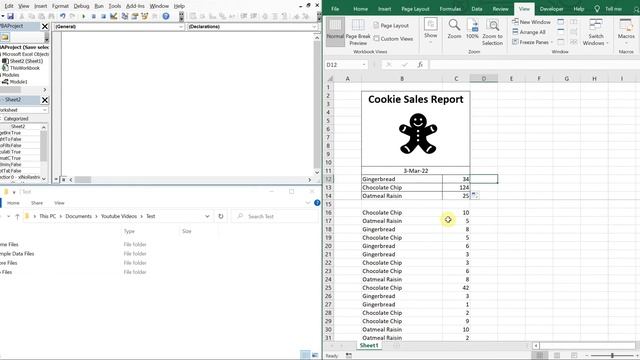
Task: Click the Excel formula bar input
Action: coord(534,64)
